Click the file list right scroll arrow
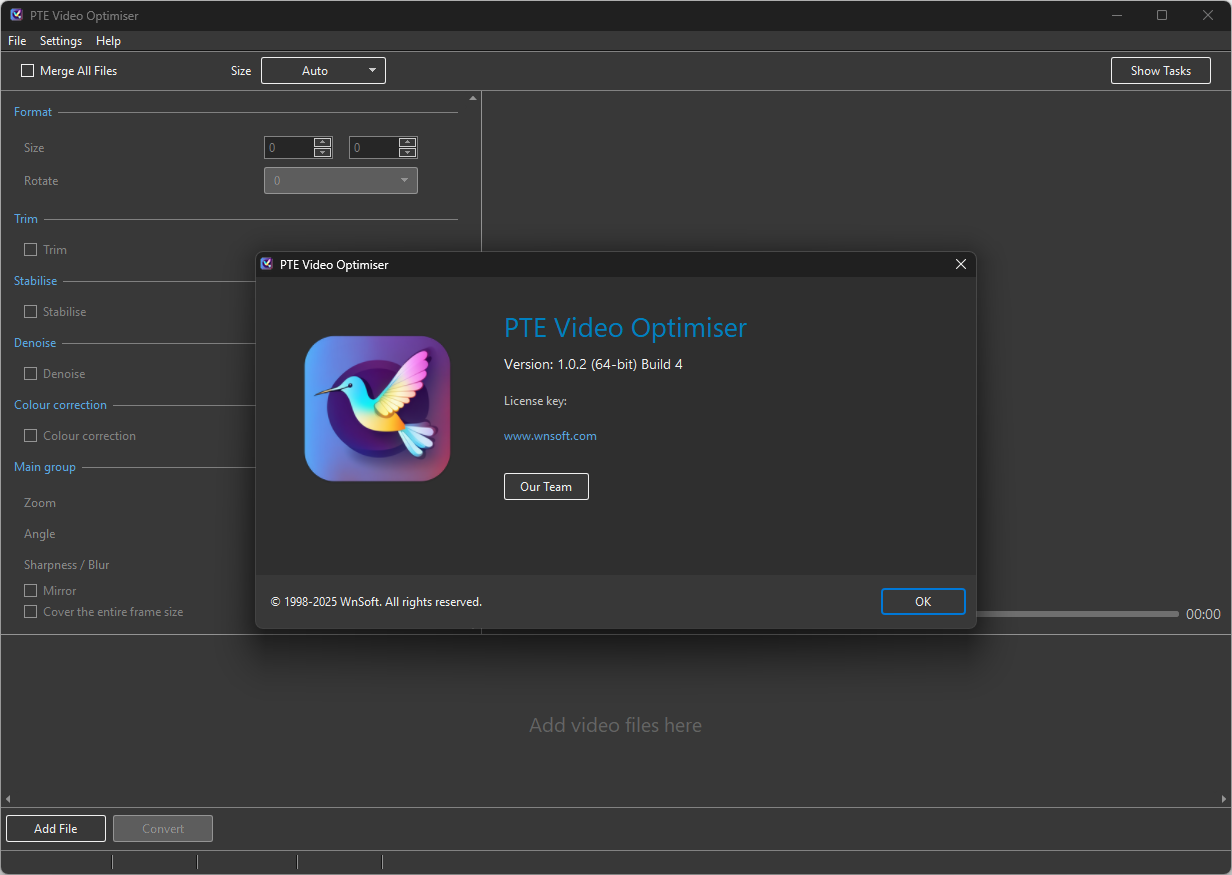This screenshot has width=1232, height=875. pyautogui.click(x=1224, y=799)
